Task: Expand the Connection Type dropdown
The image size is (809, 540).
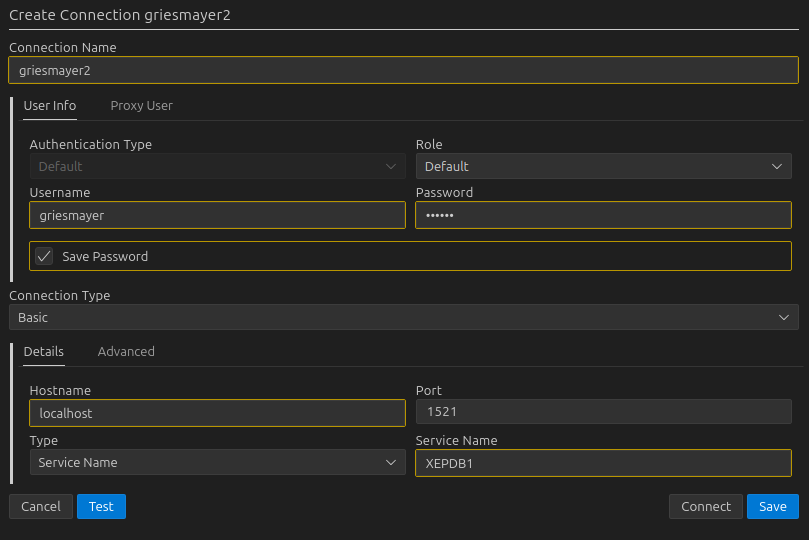Action: (x=403, y=317)
